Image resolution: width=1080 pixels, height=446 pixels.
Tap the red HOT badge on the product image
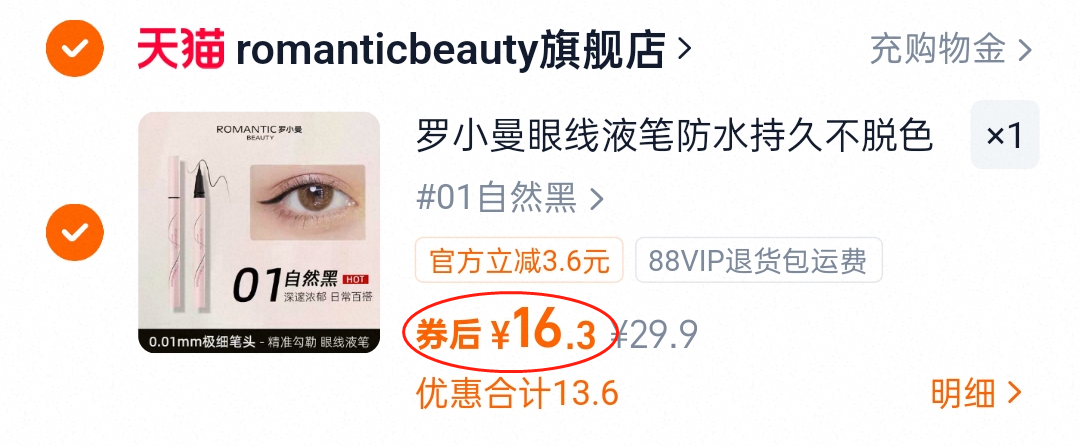coord(355,280)
